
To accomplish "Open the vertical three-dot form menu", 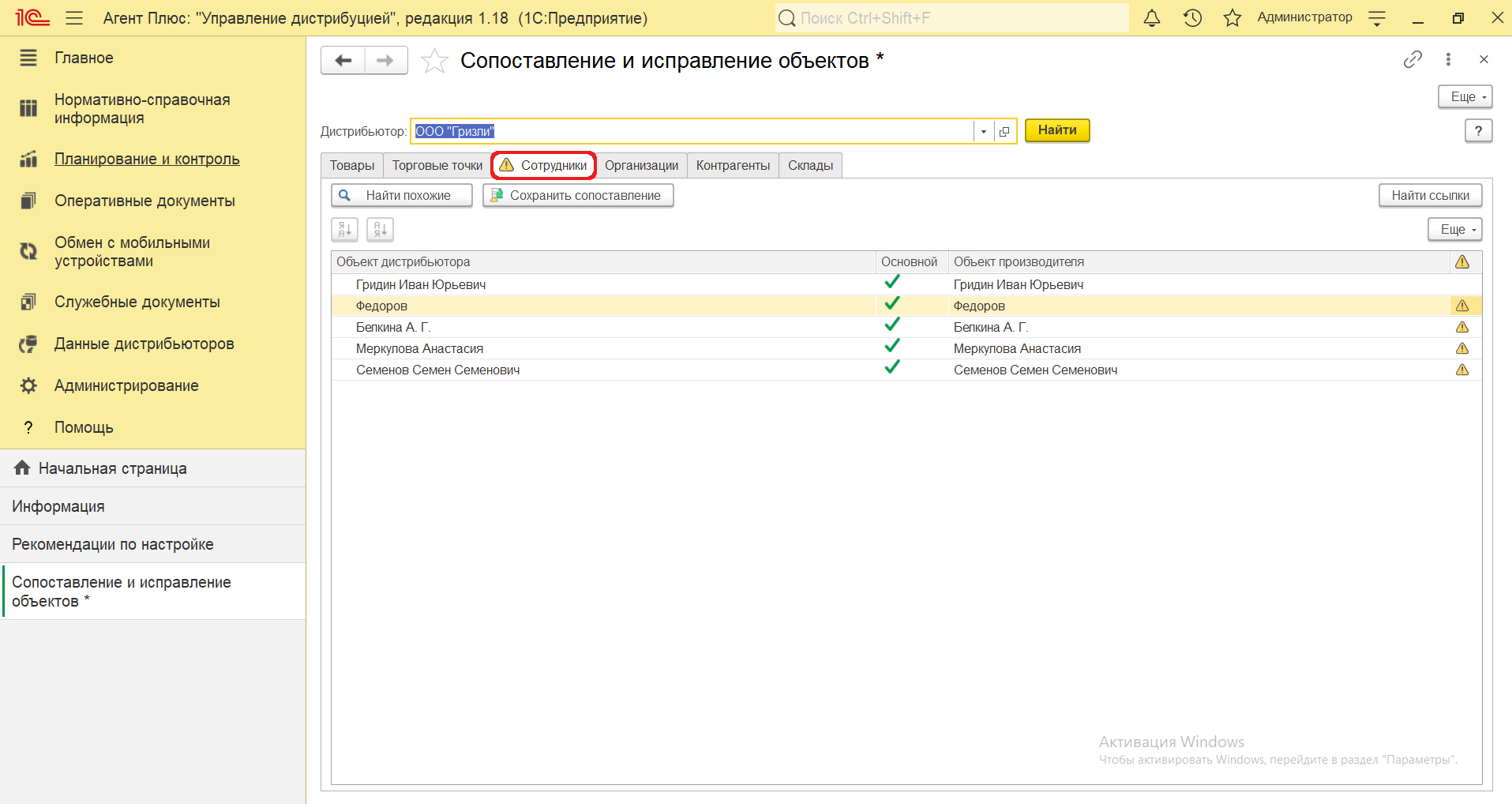I will pos(1448,59).
